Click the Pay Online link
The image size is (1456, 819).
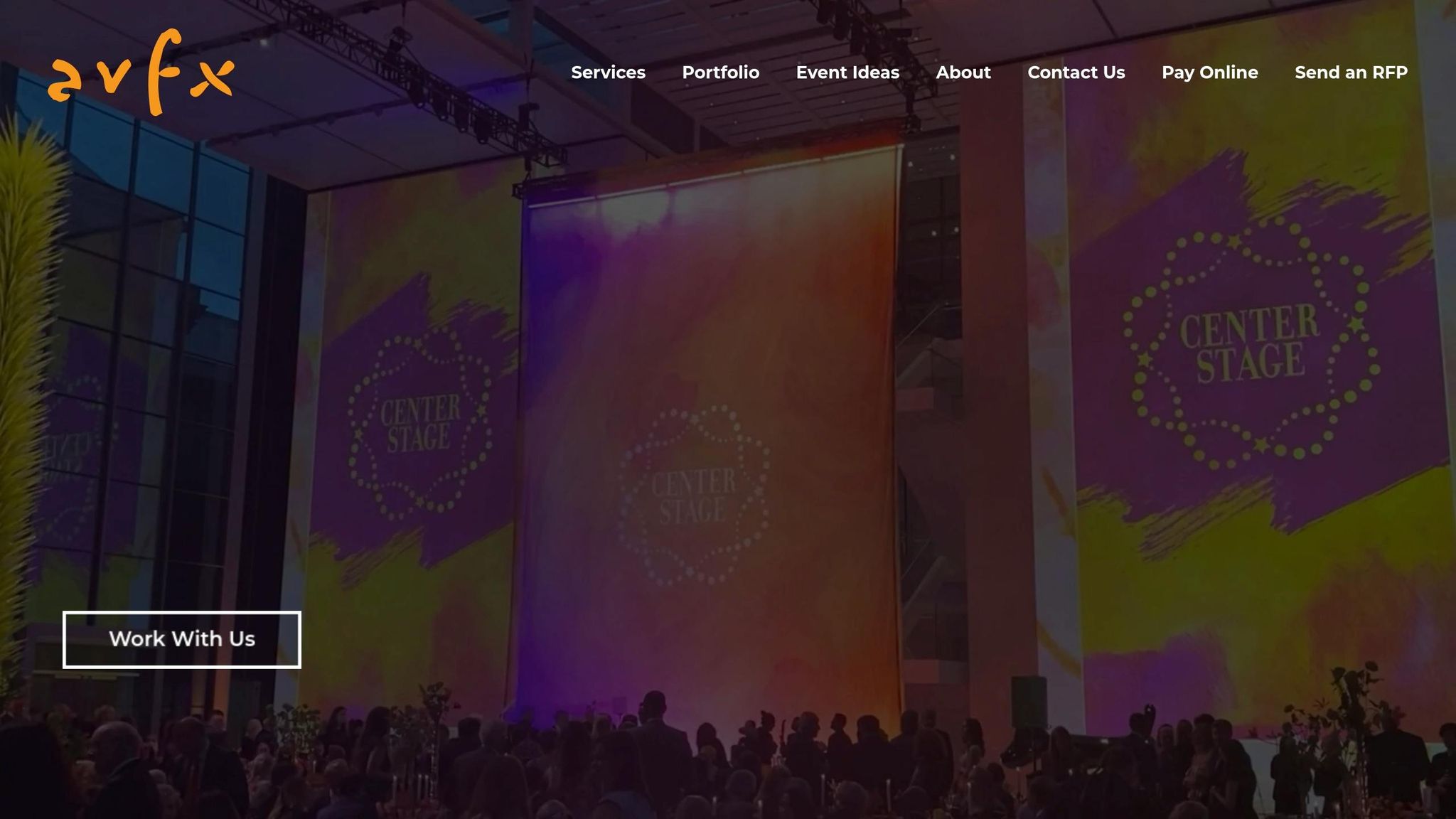[1209, 73]
